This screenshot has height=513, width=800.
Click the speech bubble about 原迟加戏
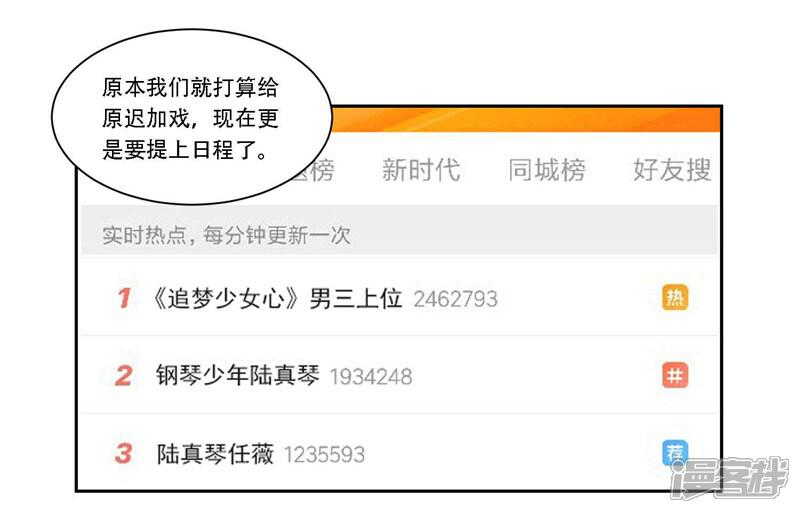click(x=192, y=117)
